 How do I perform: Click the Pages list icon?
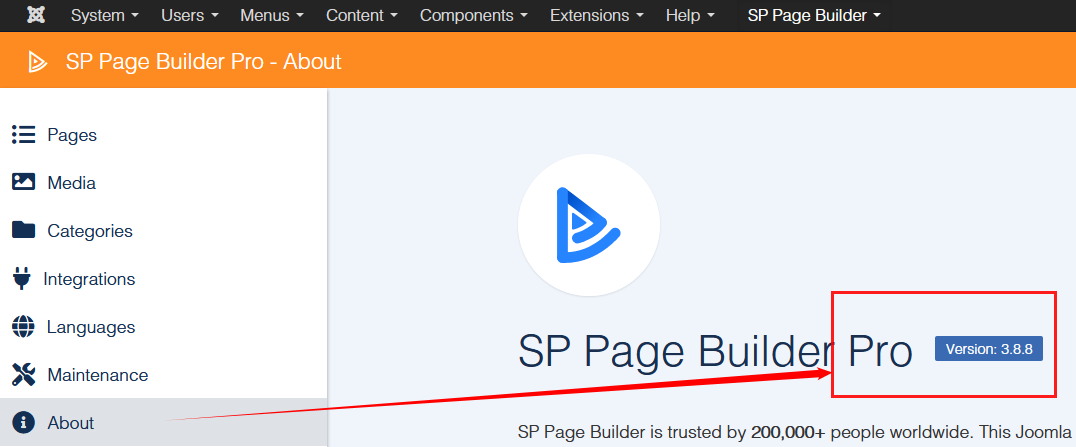pyautogui.click(x=23, y=135)
